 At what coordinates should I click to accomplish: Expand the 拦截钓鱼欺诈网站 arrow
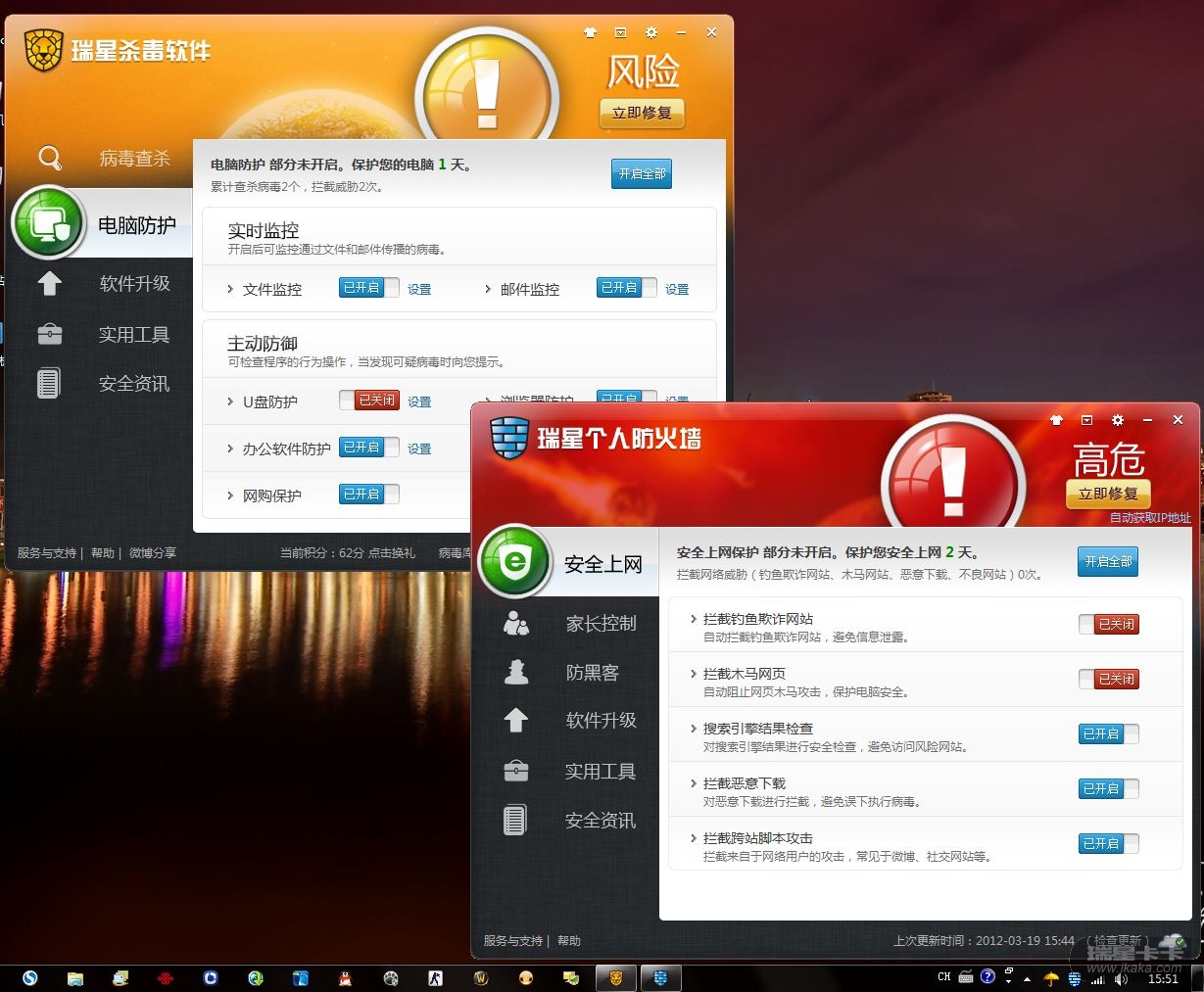[x=693, y=619]
